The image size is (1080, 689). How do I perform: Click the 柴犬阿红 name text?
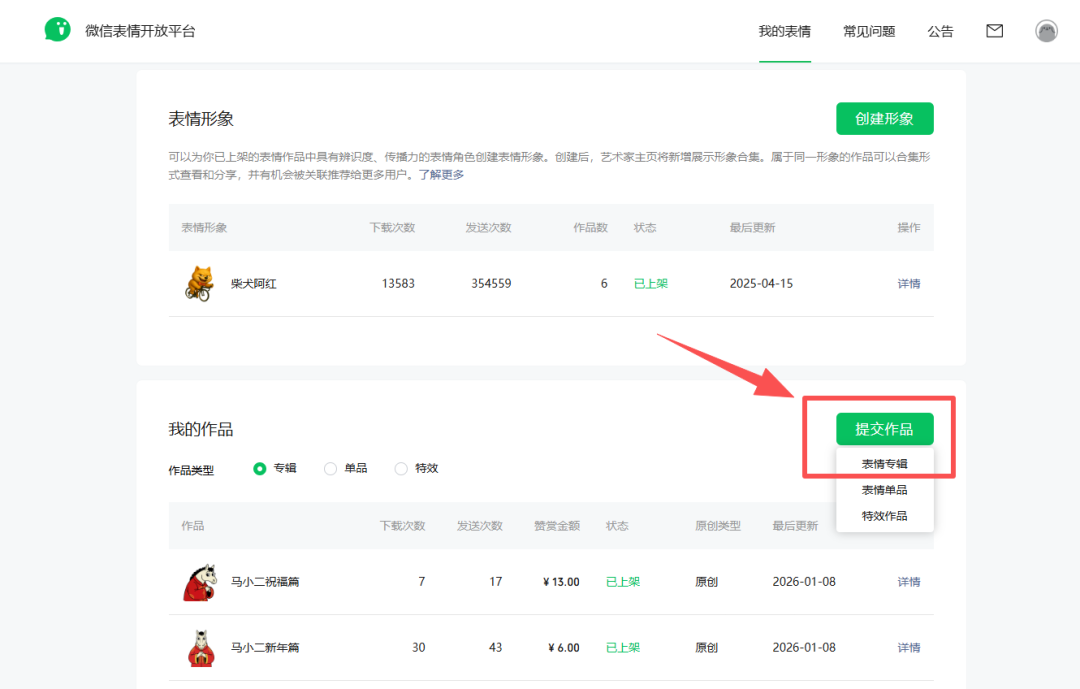[x=253, y=284]
